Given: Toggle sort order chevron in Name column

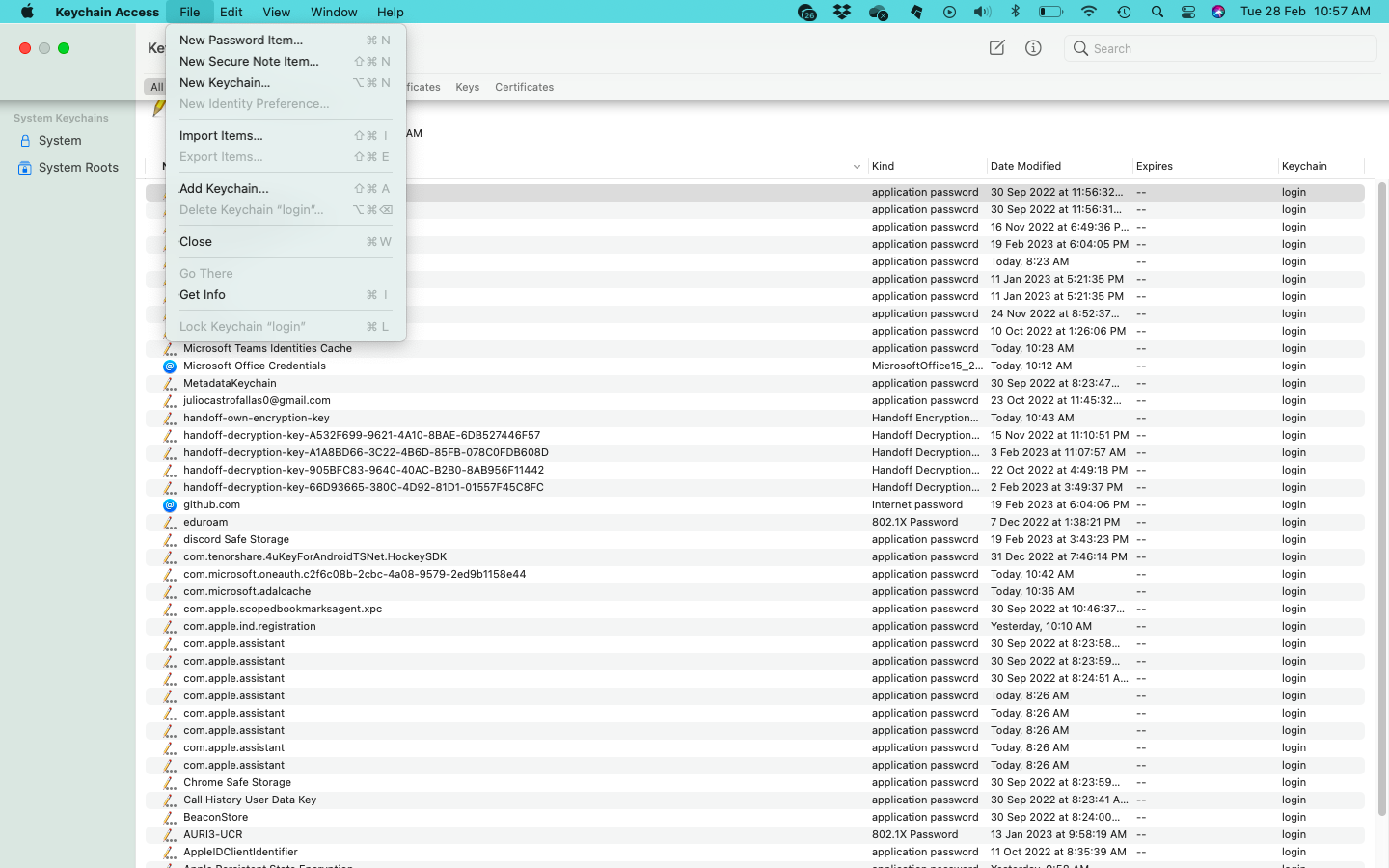Looking at the screenshot, I should pyautogui.click(x=857, y=167).
